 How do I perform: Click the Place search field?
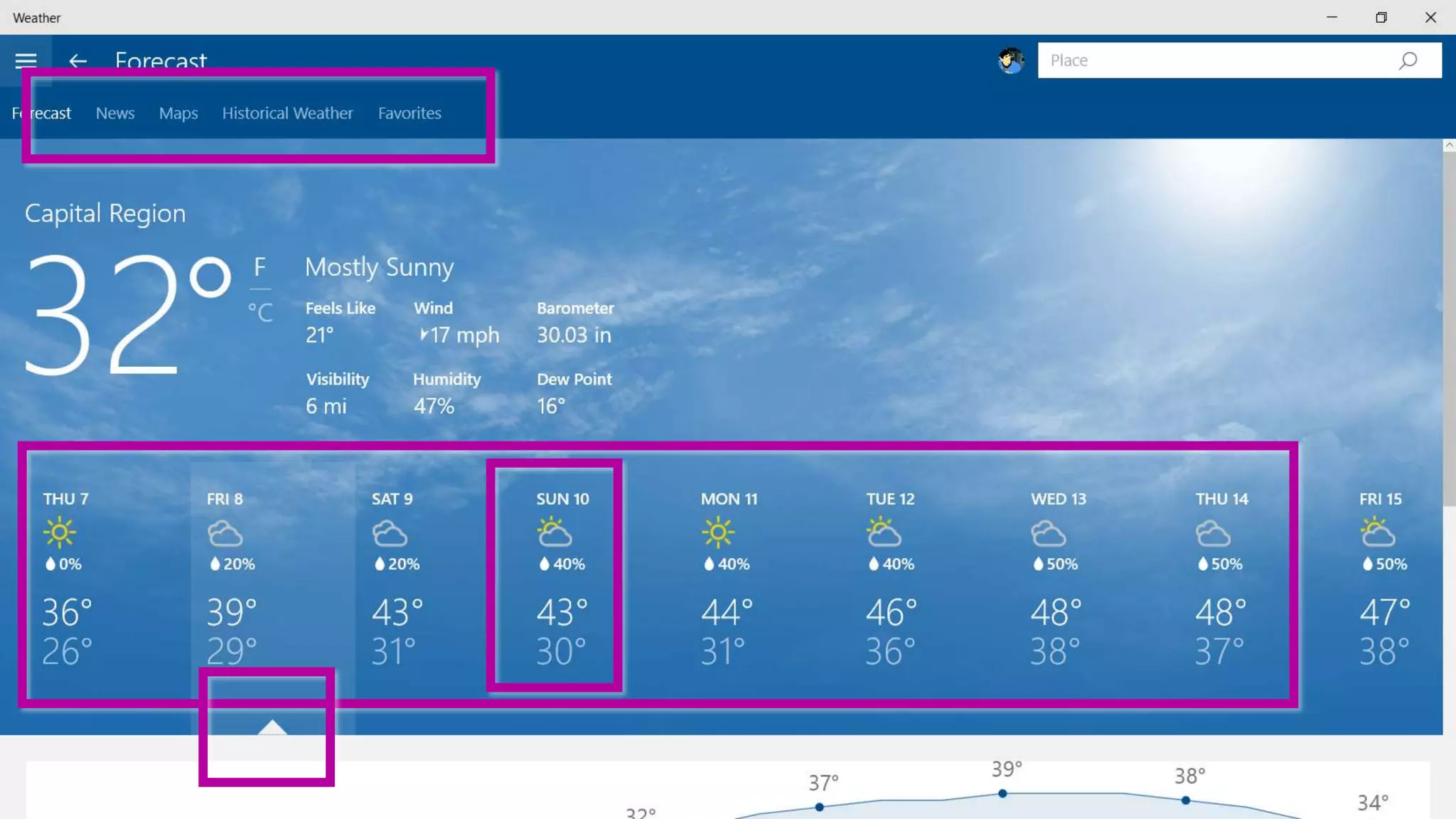[1209, 60]
